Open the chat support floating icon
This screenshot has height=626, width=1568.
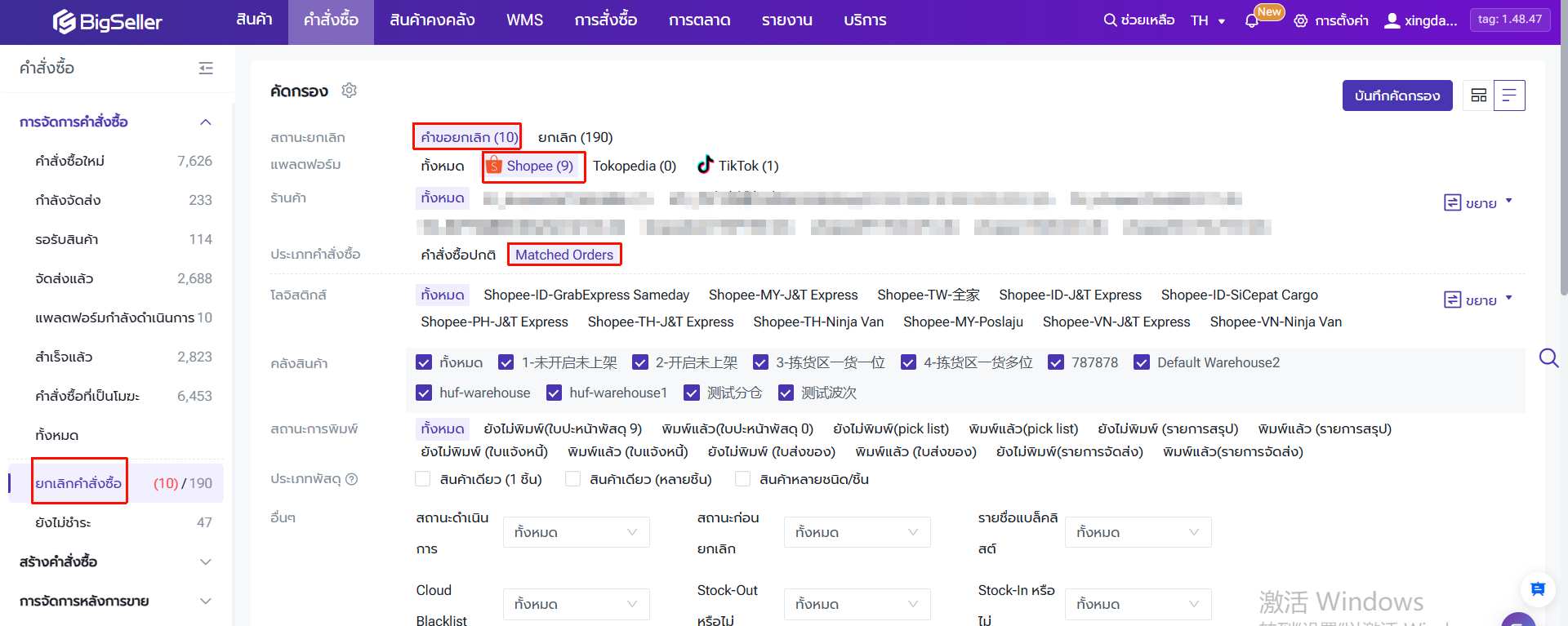tap(1537, 589)
